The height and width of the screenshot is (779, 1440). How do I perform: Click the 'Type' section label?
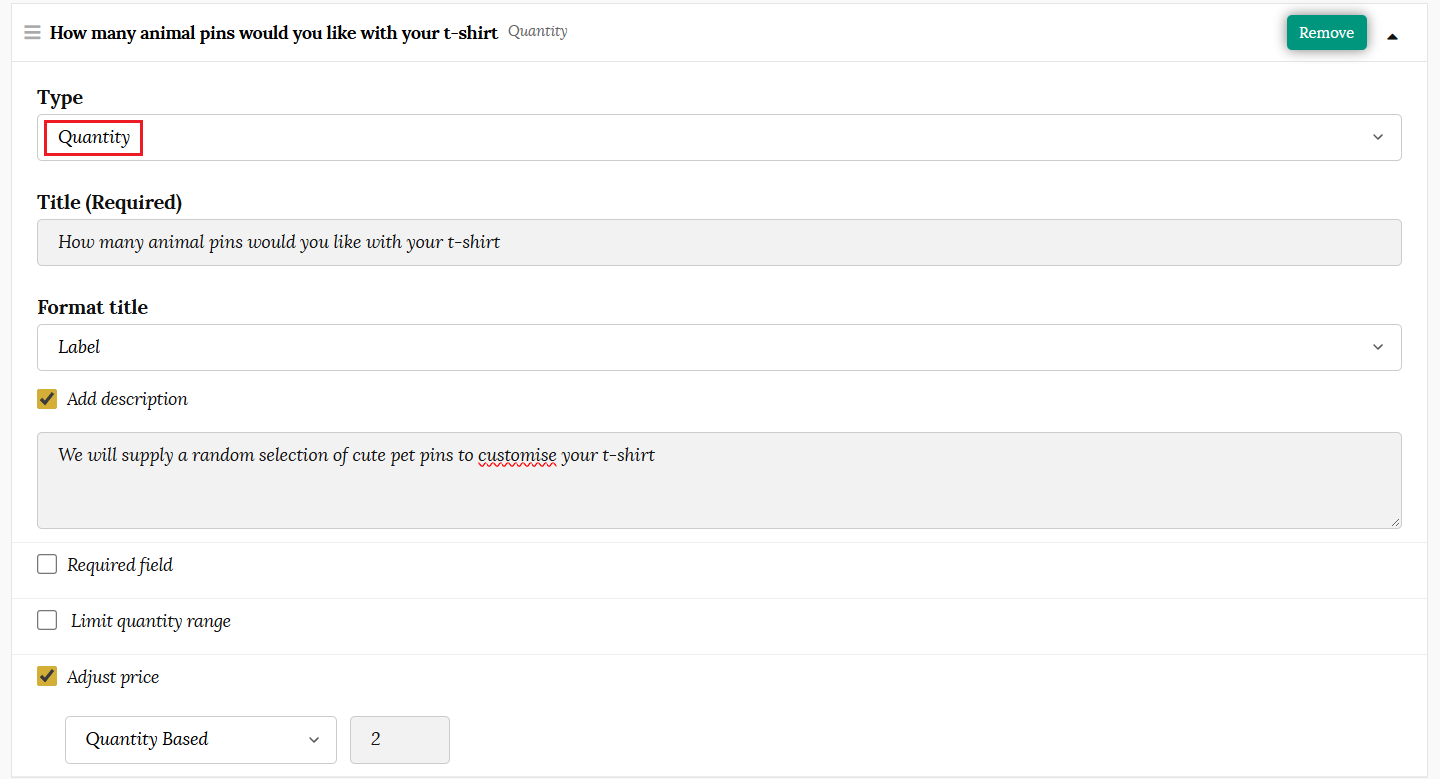pos(60,97)
